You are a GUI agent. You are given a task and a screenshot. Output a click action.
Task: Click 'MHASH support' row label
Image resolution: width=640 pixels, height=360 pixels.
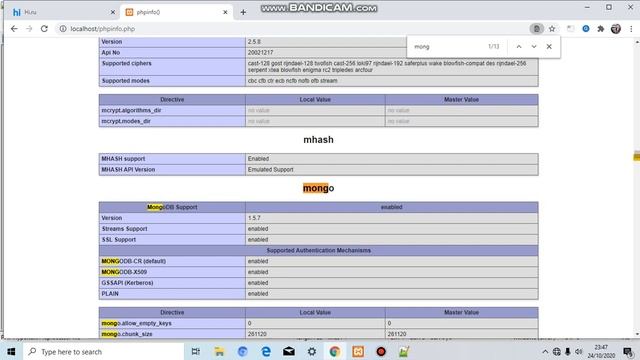[x=123, y=159]
